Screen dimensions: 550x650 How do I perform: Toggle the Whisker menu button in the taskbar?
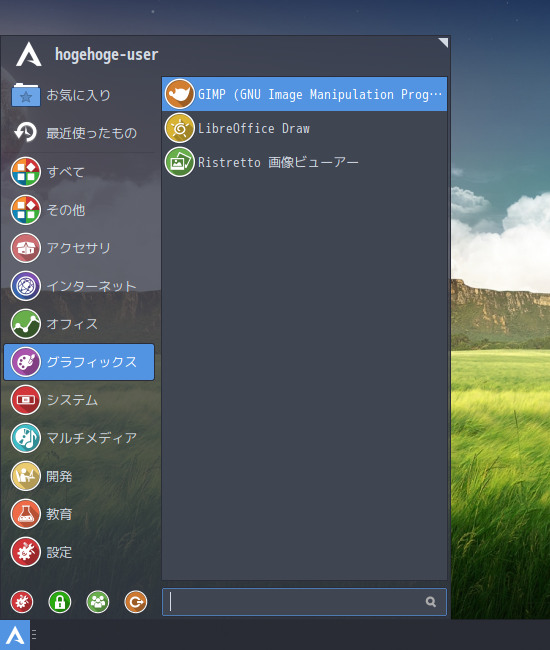click(15, 635)
